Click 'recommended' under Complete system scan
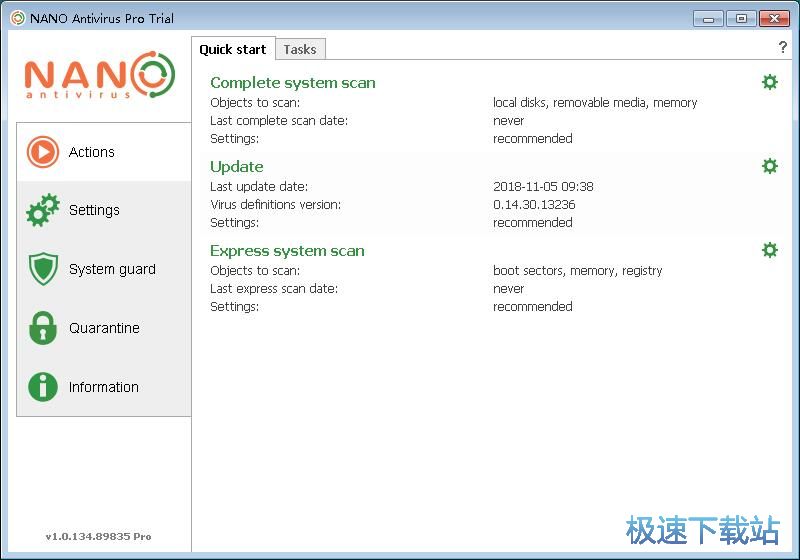Screen dimensions: 800x560 tap(532, 139)
